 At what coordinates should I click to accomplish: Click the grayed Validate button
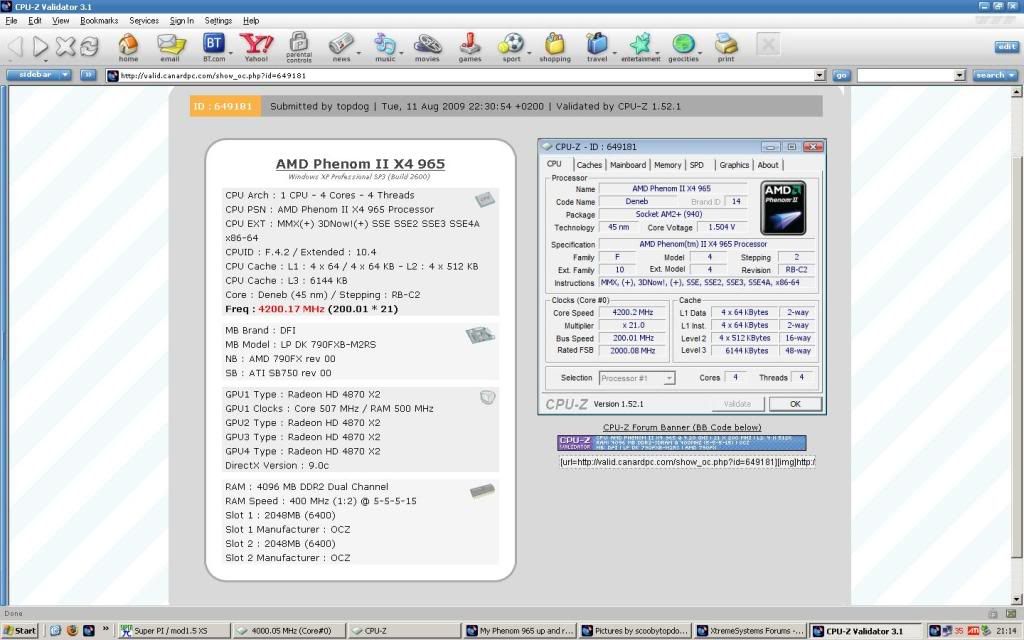[x=737, y=404]
